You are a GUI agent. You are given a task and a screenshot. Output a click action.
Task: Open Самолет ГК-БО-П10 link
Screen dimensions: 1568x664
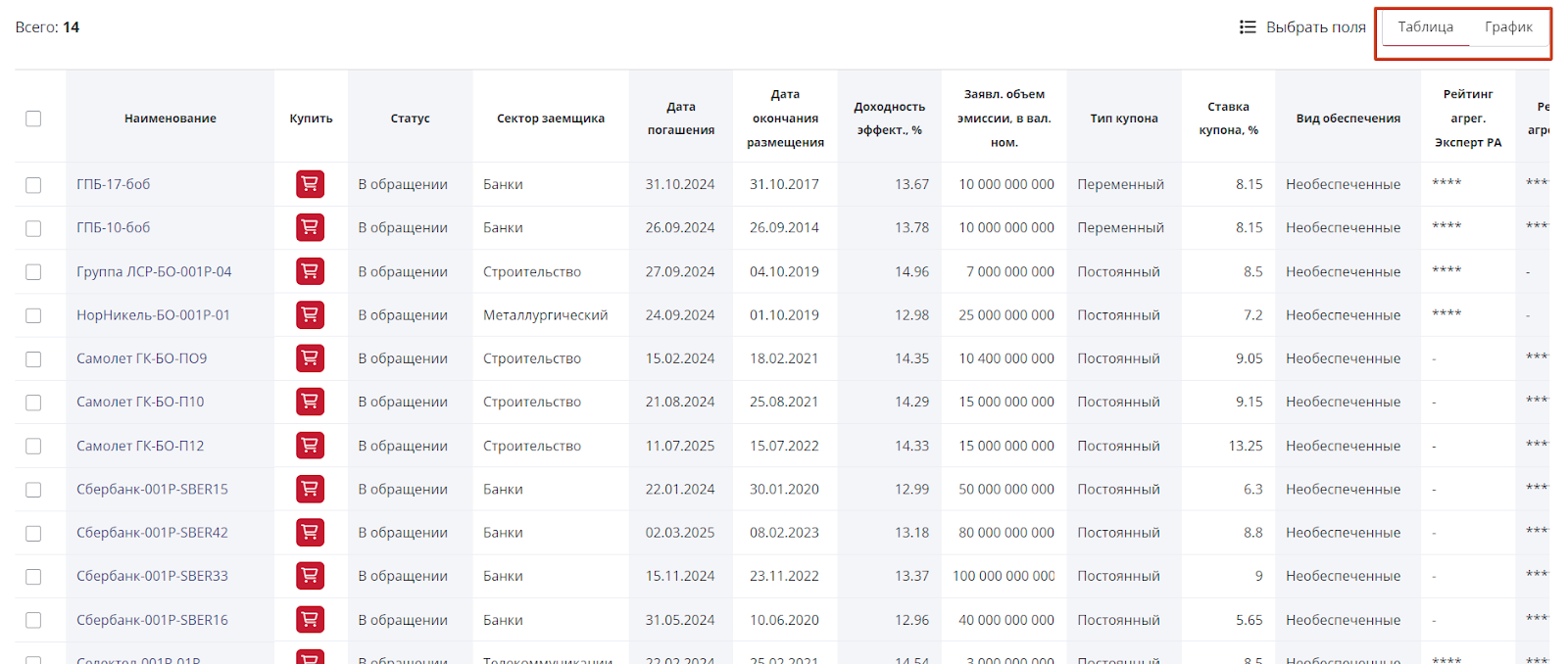(x=140, y=402)
